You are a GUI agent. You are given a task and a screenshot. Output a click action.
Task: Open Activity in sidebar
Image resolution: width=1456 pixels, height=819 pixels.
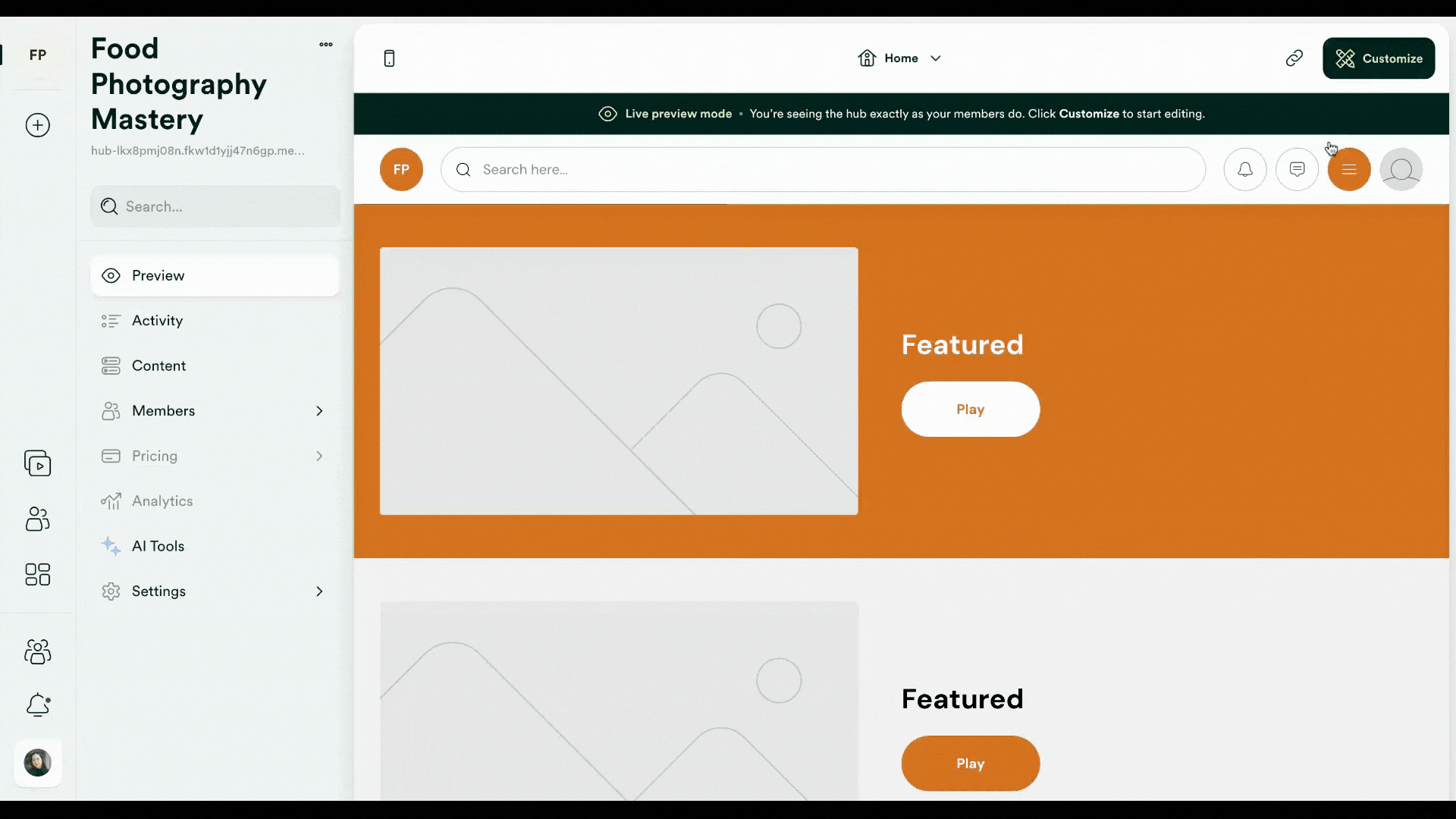(215, 321)
